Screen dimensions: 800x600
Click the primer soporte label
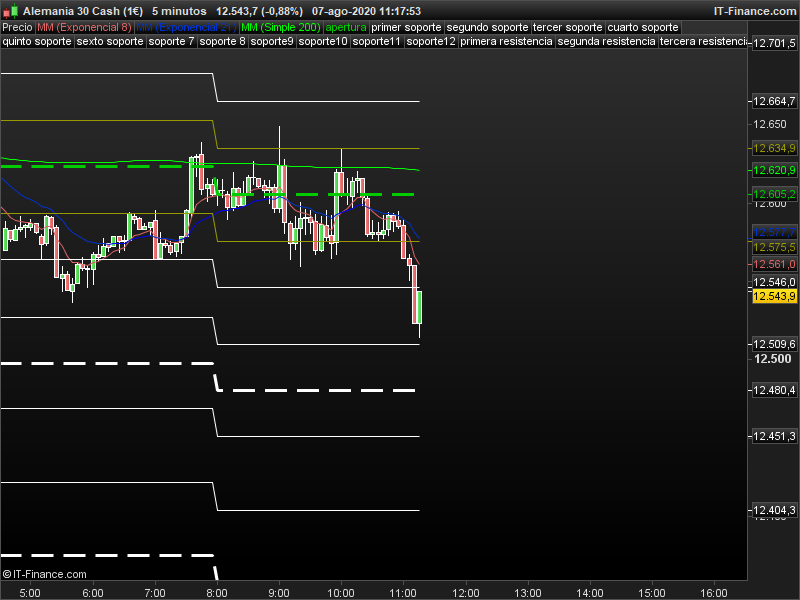point(406,28)
